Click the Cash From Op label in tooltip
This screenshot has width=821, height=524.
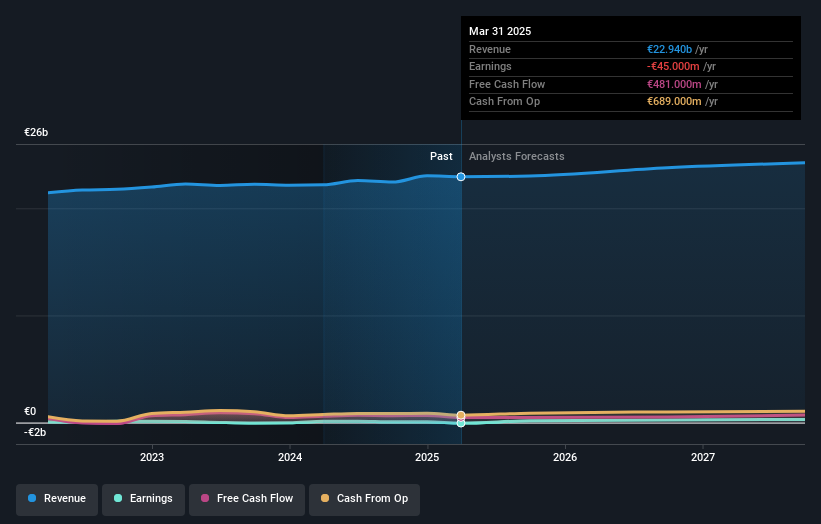click(504, 102)
